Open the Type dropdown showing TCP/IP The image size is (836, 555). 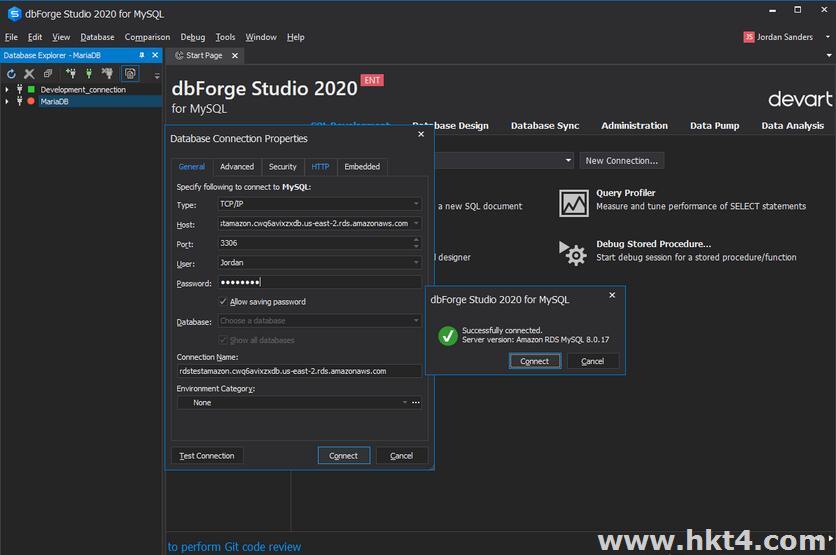[x=319, y=204]
